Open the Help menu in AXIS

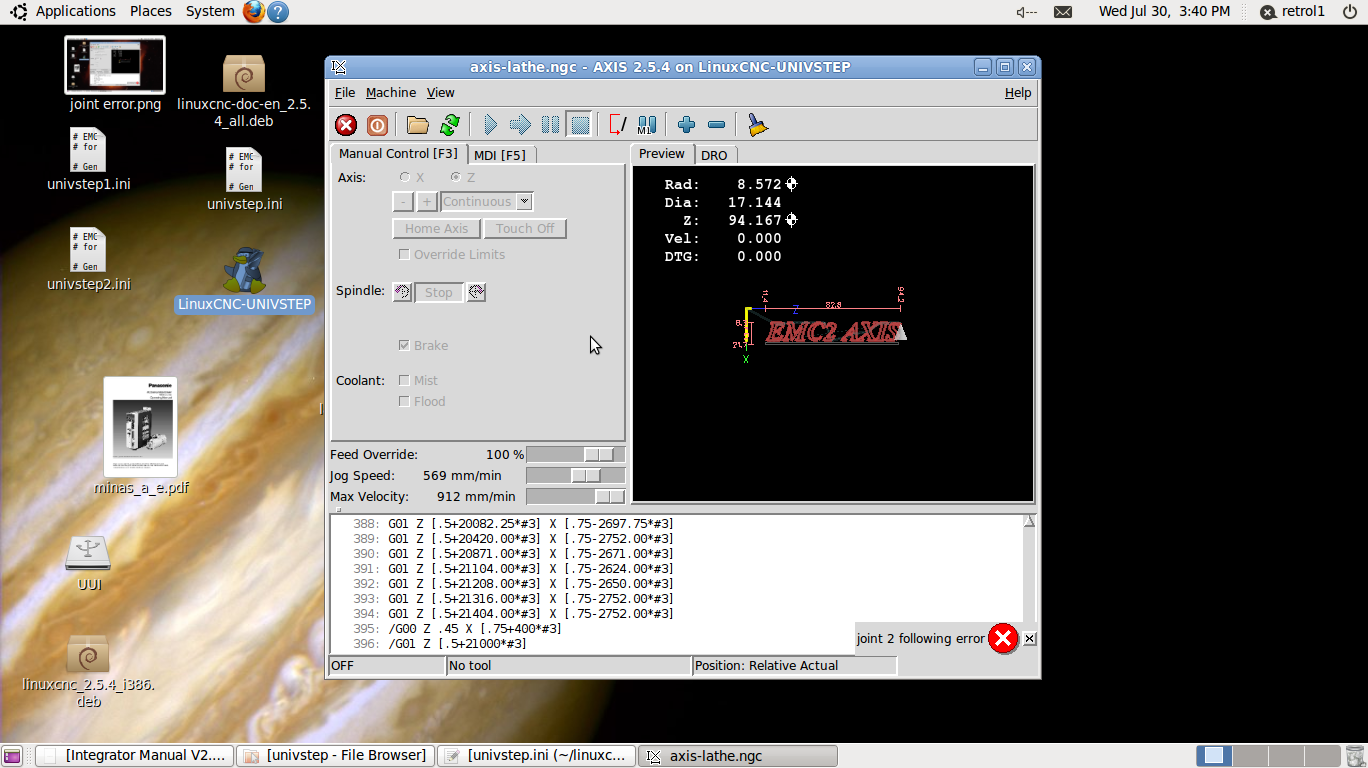pyautogui.click(x=1018, y=93)
